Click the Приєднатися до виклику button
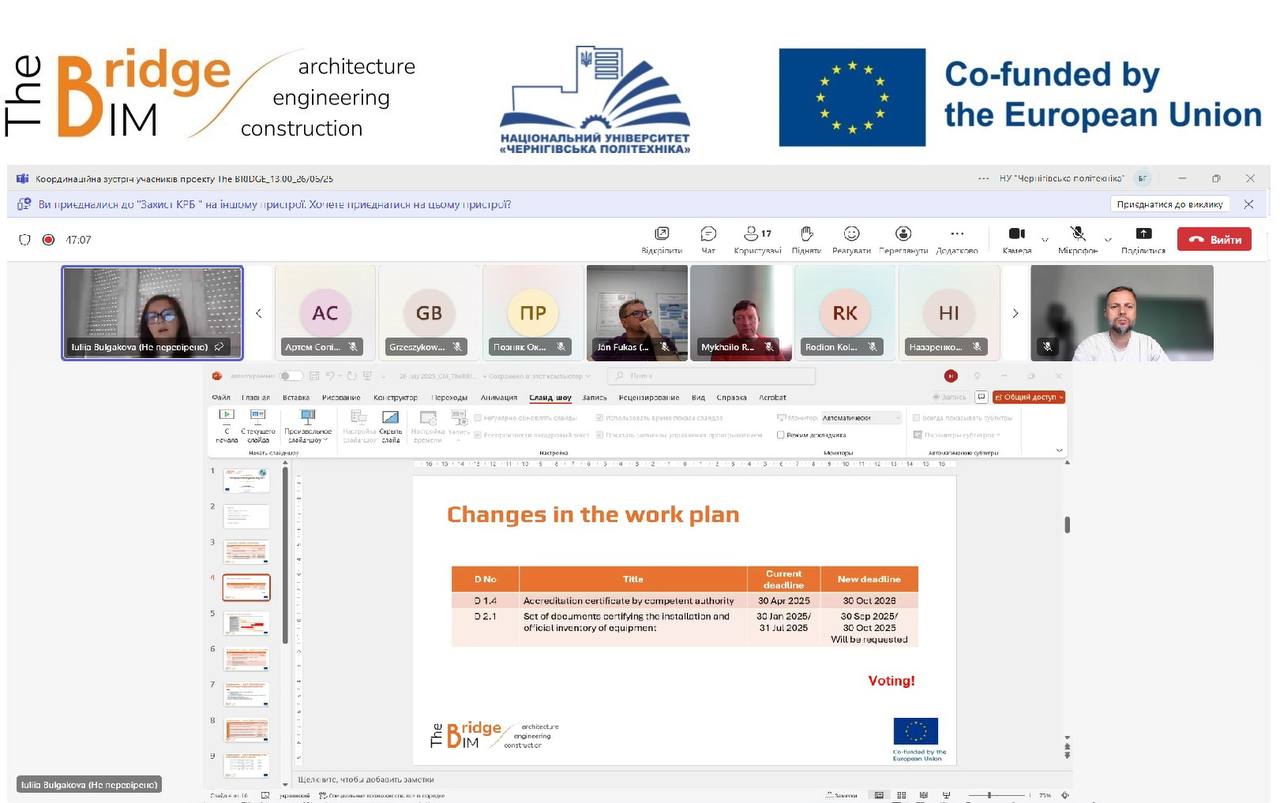 tap(1169, 204)
